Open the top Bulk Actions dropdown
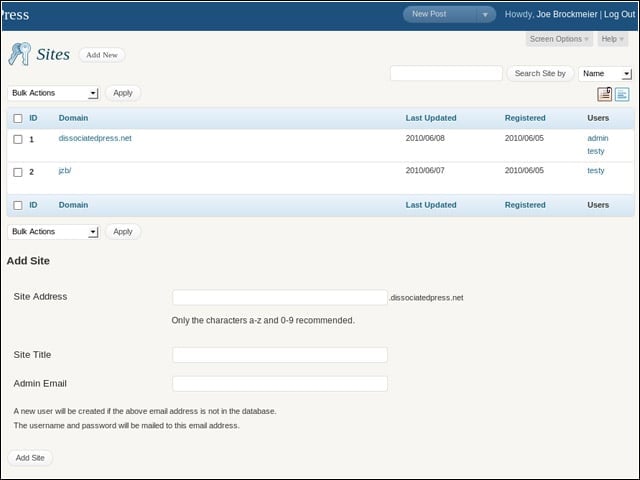The width and height of the screenshot is (640, 480). (x=53, y=93)
